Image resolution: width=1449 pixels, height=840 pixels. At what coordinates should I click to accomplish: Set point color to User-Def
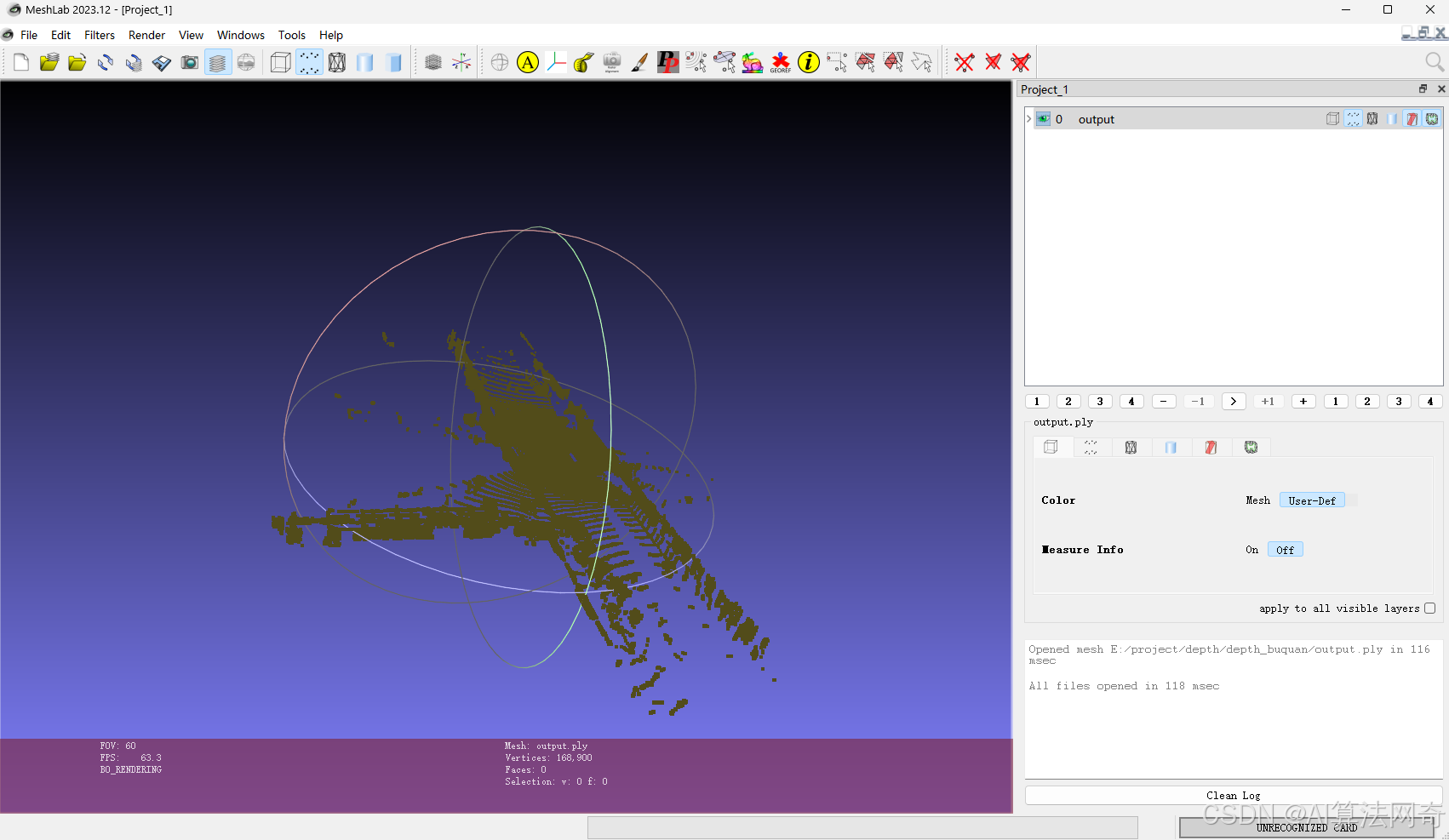click(x=1312, y=500)
